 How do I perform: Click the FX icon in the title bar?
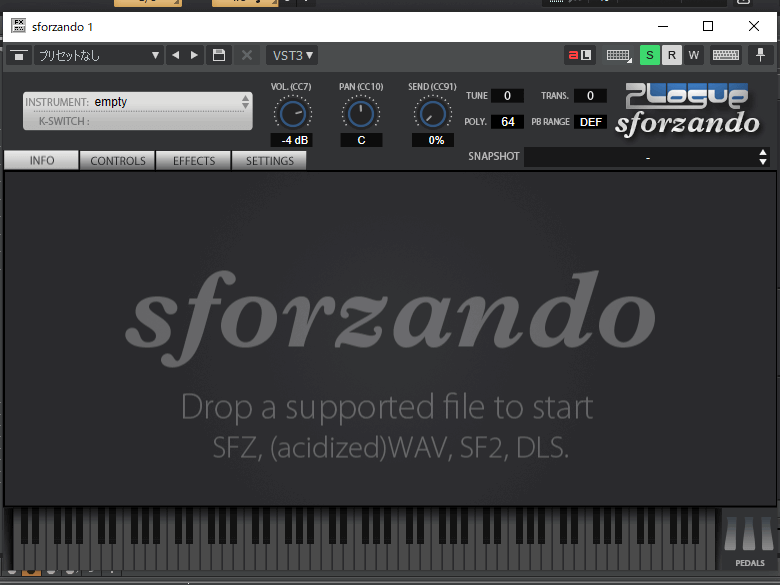tap(18, 26)
